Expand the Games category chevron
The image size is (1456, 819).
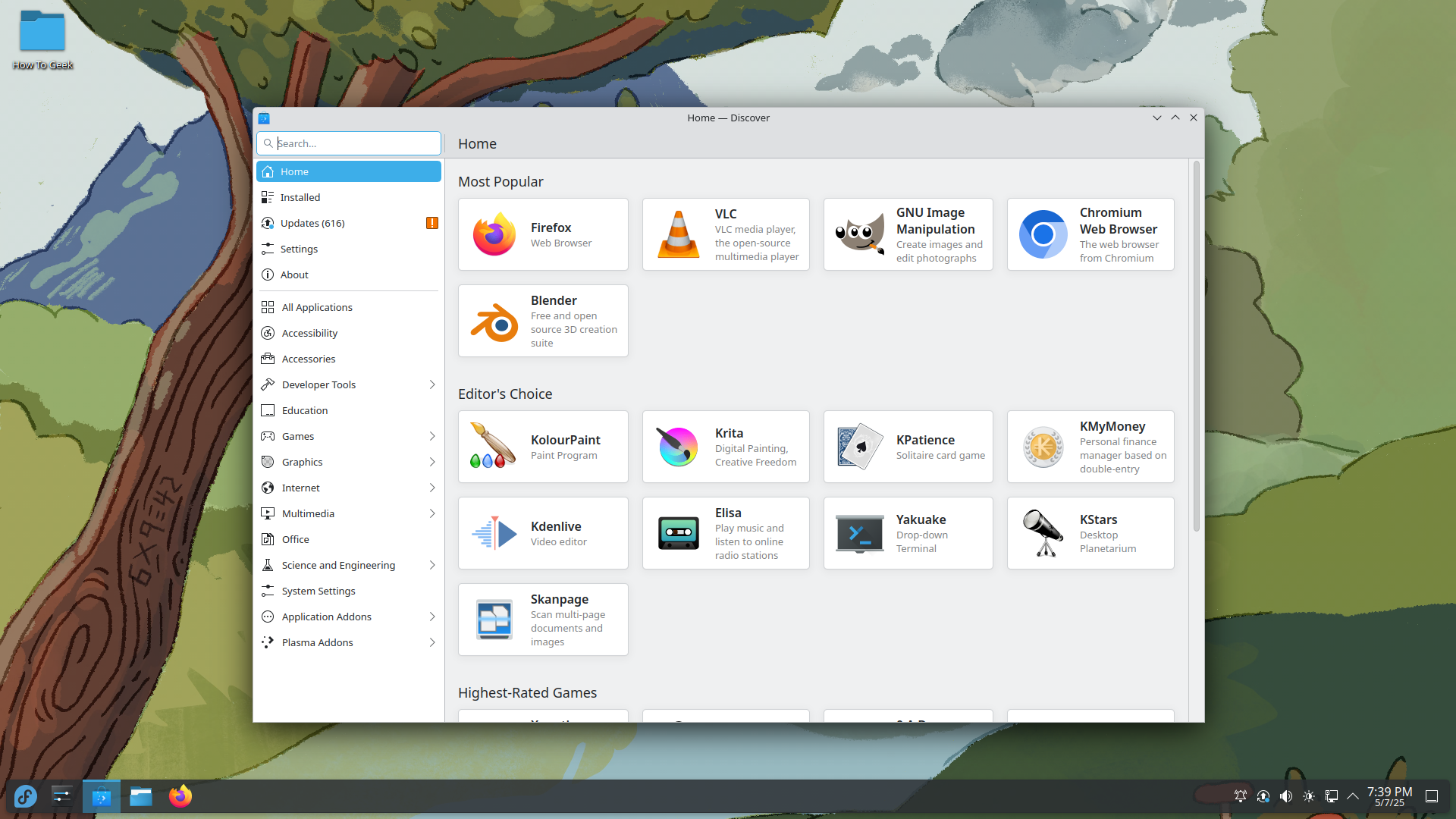pyautogui.click(x=432, y=436)
